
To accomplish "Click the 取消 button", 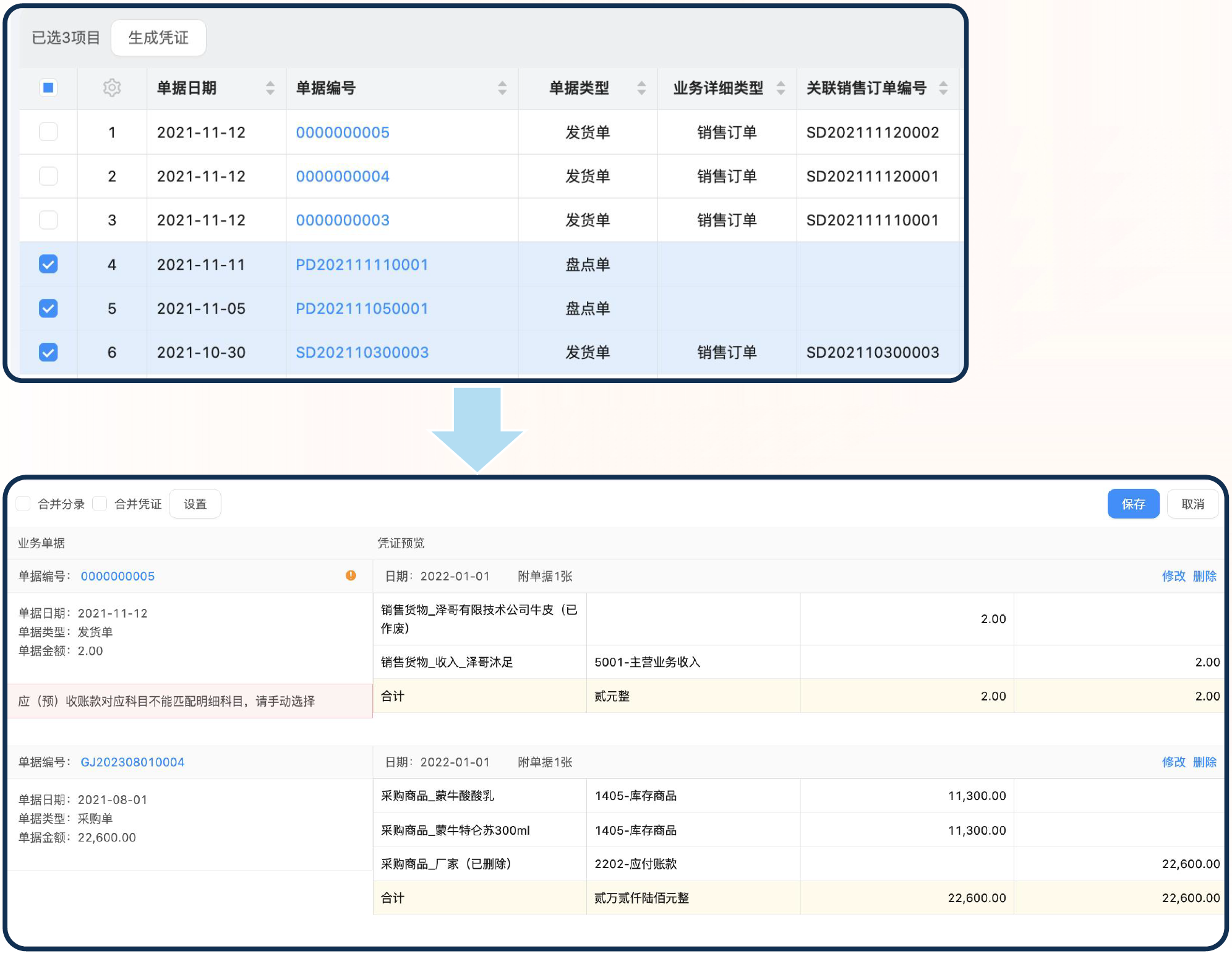I will tap(1192, 504).
